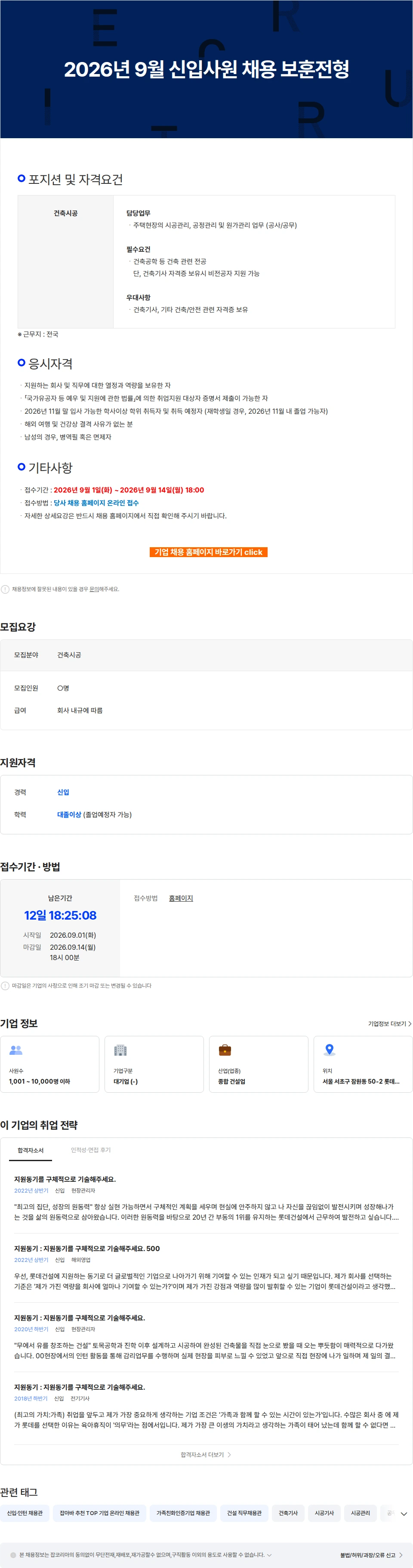Viewport: 413px width, 1568px height.
Task: Select the 합격자소서 tab
Action: (x=31, y=1150)
